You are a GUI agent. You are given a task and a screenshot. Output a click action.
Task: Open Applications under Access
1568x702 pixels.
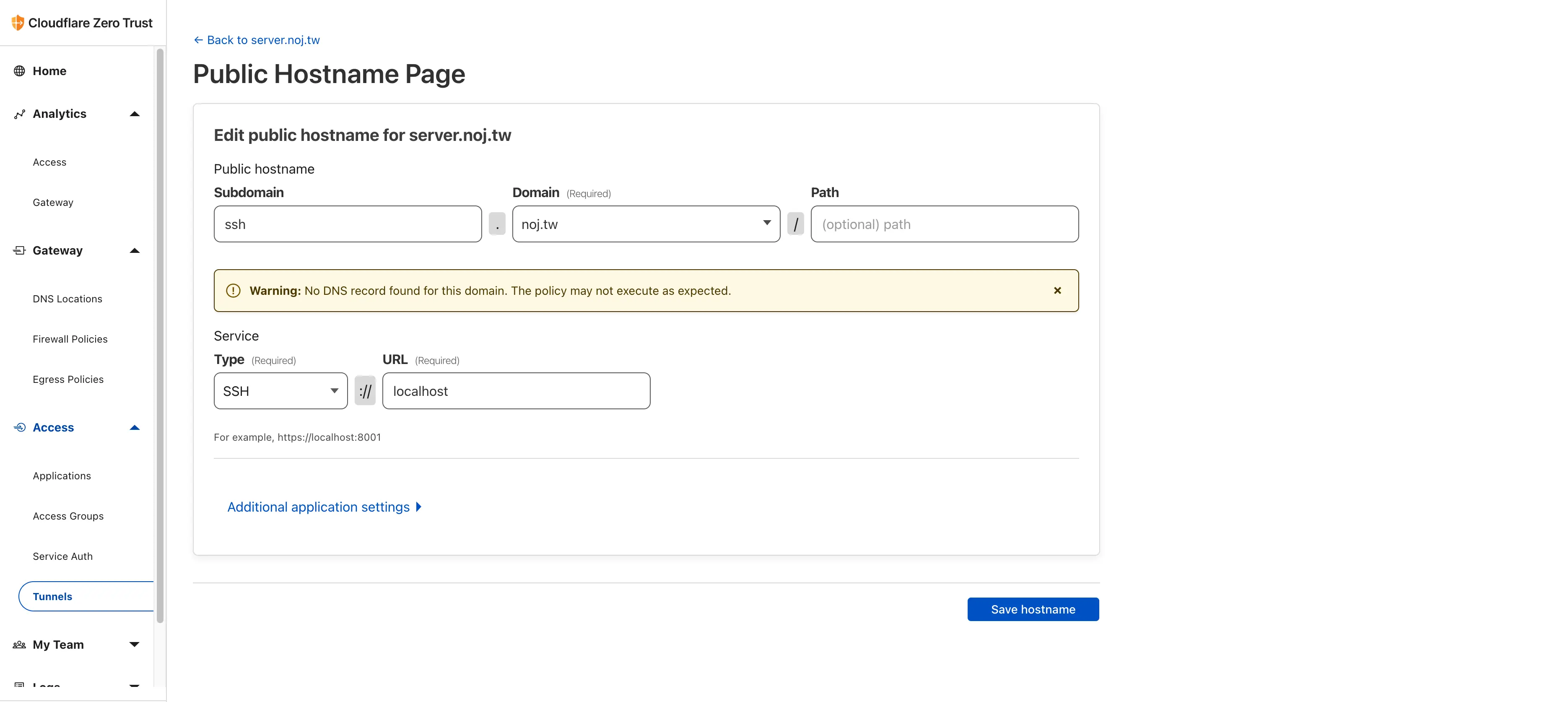tap(62, 476)
